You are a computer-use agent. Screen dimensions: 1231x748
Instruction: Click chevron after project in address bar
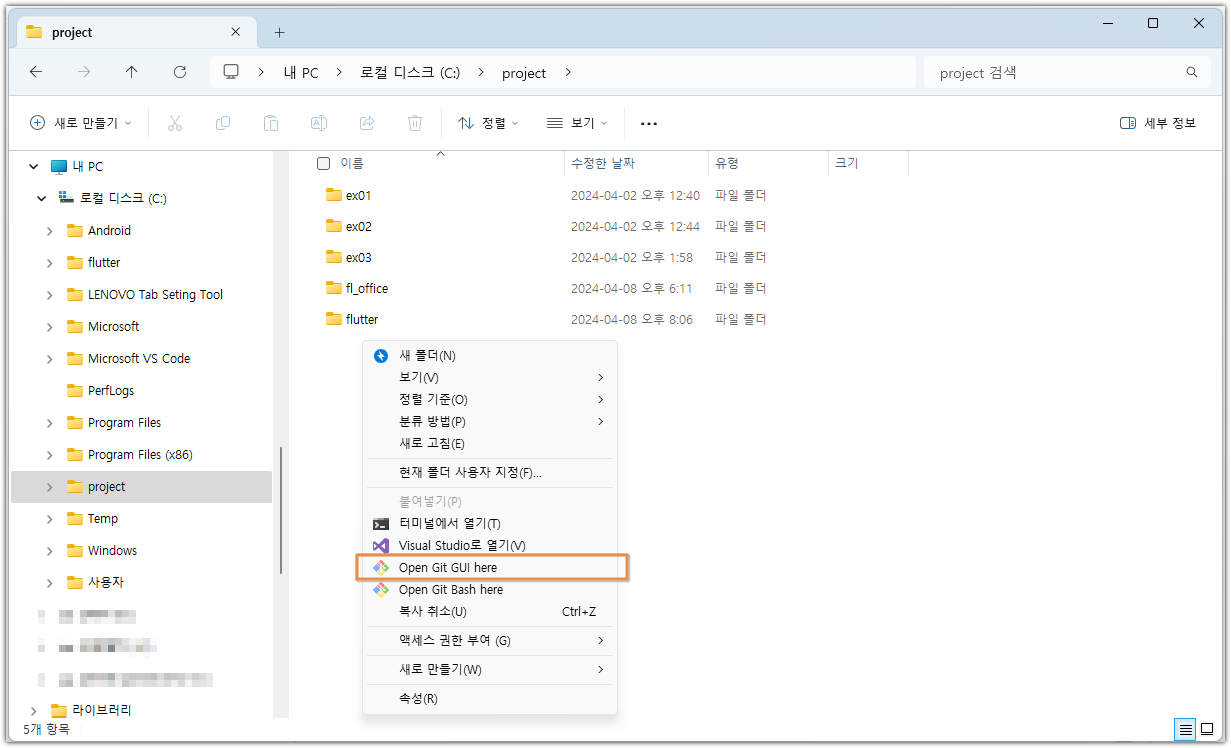(x=569, y=72)
